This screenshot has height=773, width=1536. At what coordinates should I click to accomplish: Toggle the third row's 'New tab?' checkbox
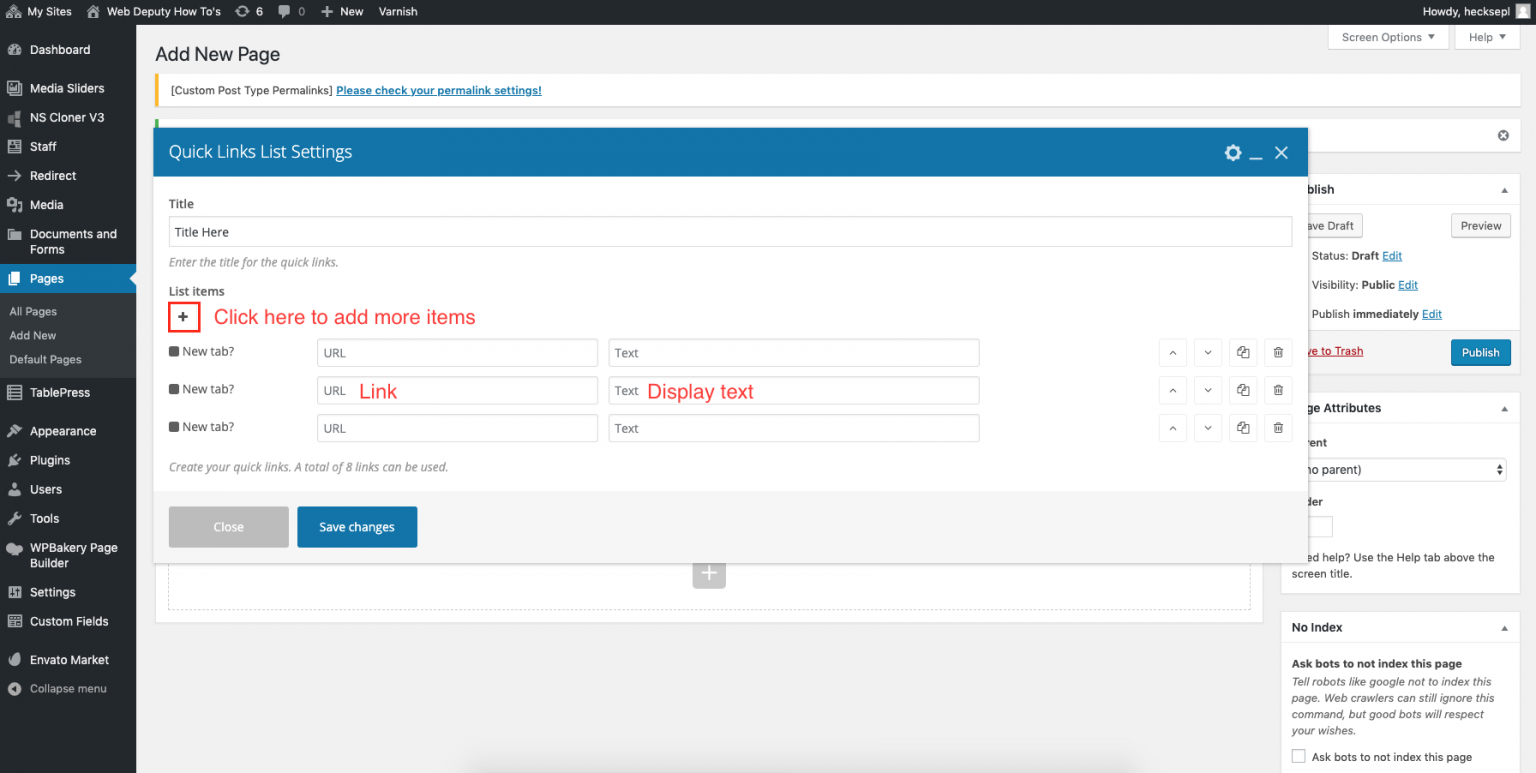[x=175, y=427]
